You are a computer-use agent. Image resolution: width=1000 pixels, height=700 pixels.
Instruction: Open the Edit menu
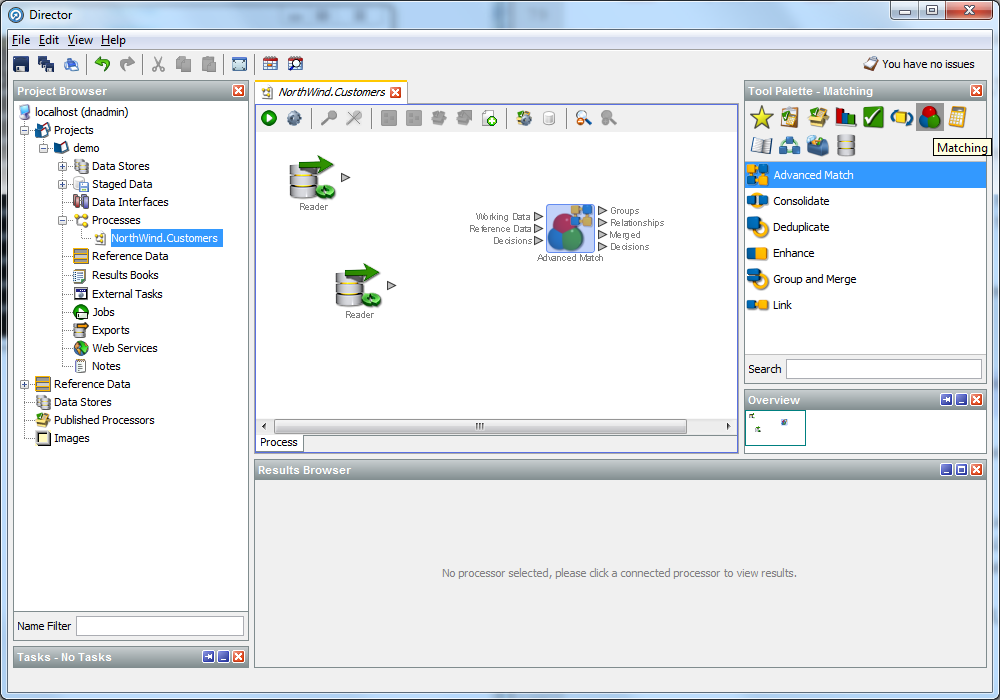pyautogui.click(x=48, y=40)
